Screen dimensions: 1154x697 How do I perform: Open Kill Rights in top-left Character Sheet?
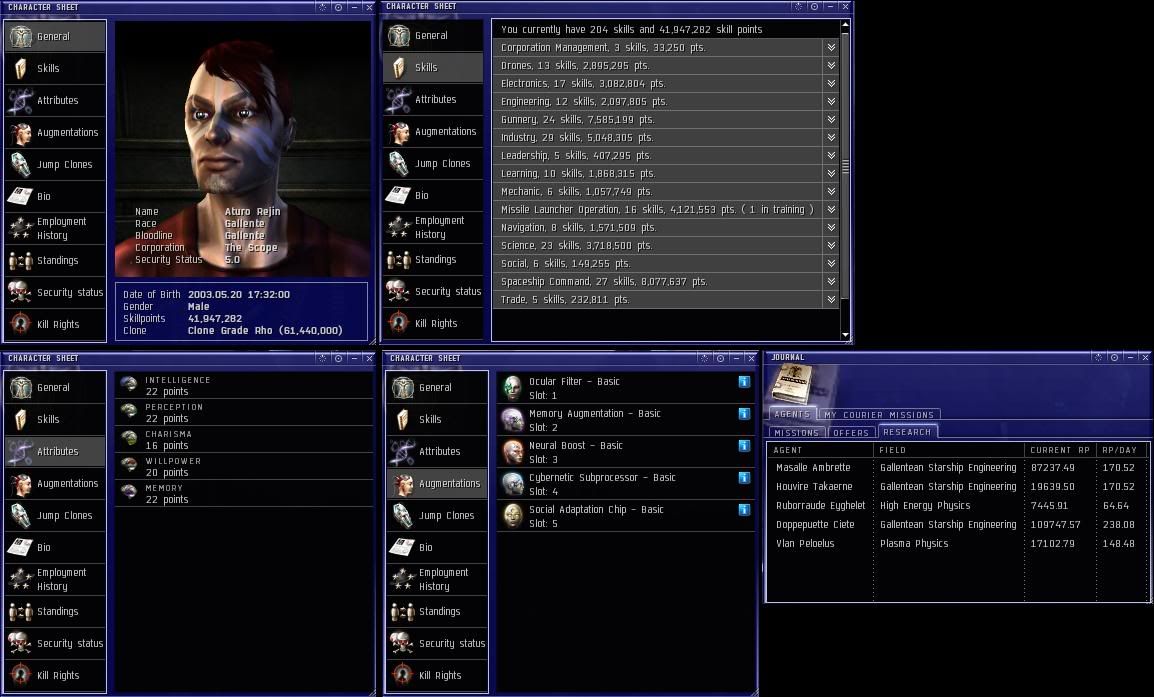pos(55,325)
